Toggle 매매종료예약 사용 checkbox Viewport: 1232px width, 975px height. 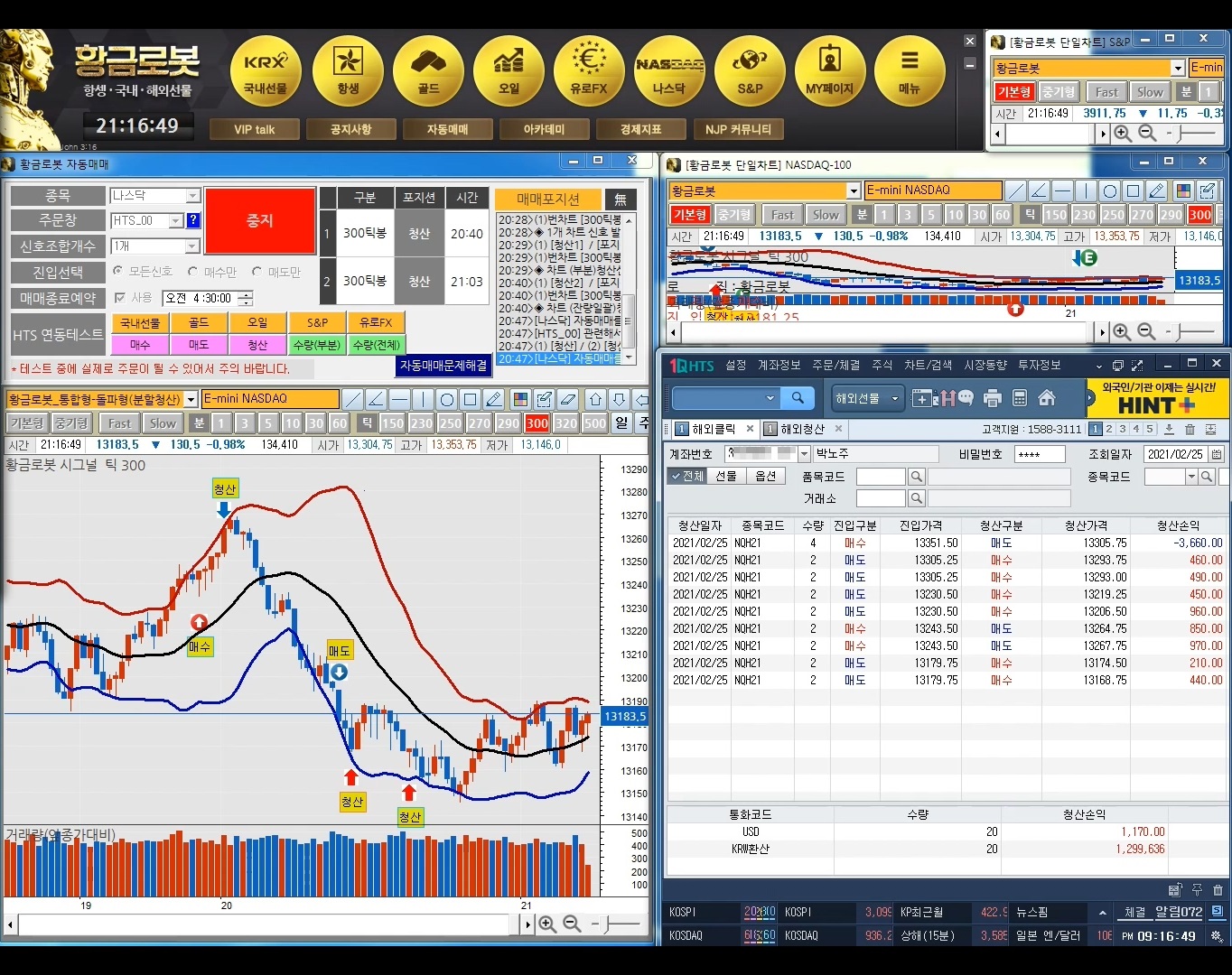[x=119, y=297]
